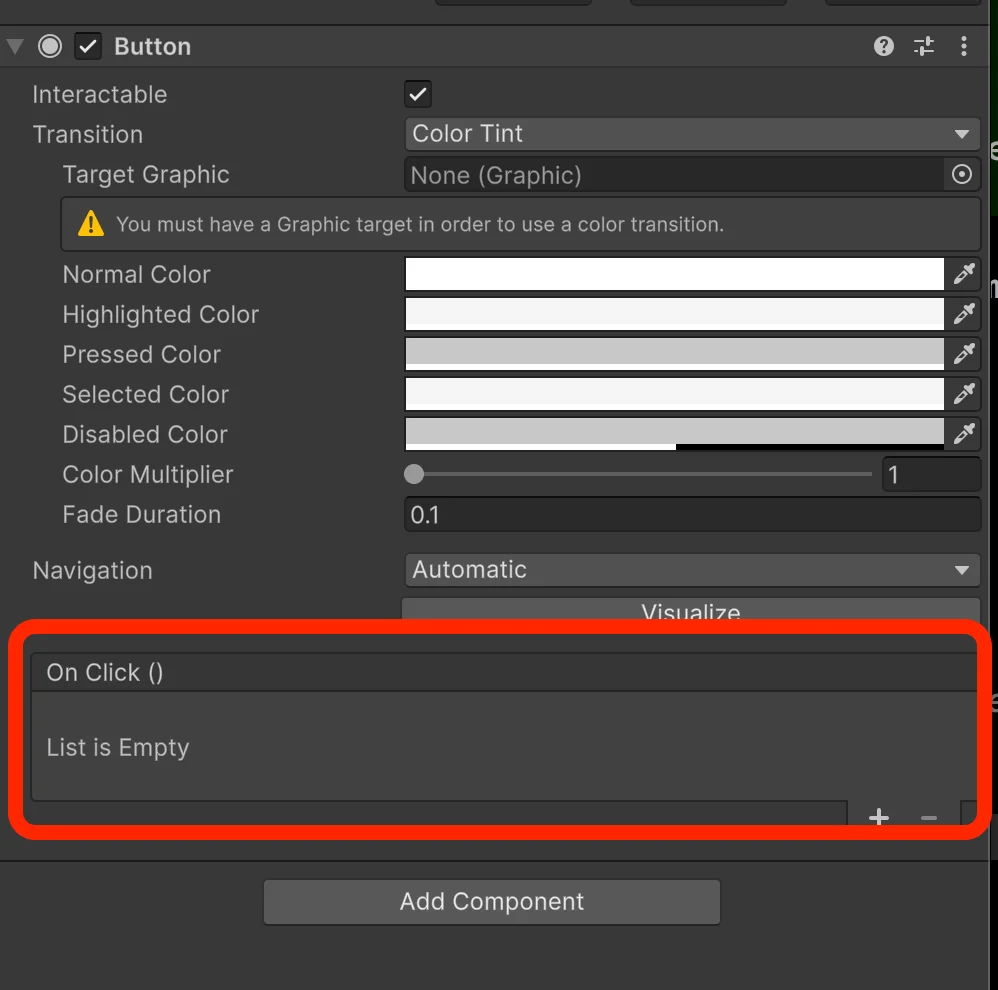Image resolution: width=998 pixels, height=990 pixels.
Task: Click the plus icon to add an On Click event
Action: (878, 816)
